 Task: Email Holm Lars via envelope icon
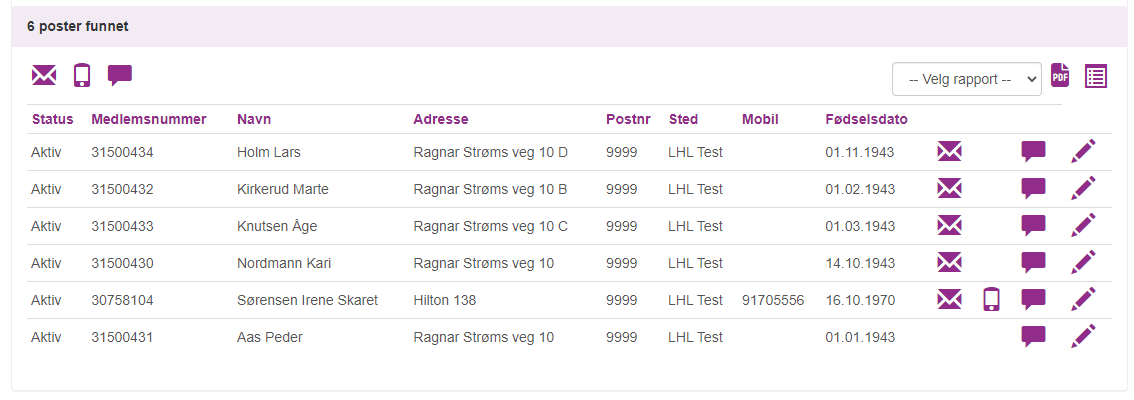coord(950,152)
